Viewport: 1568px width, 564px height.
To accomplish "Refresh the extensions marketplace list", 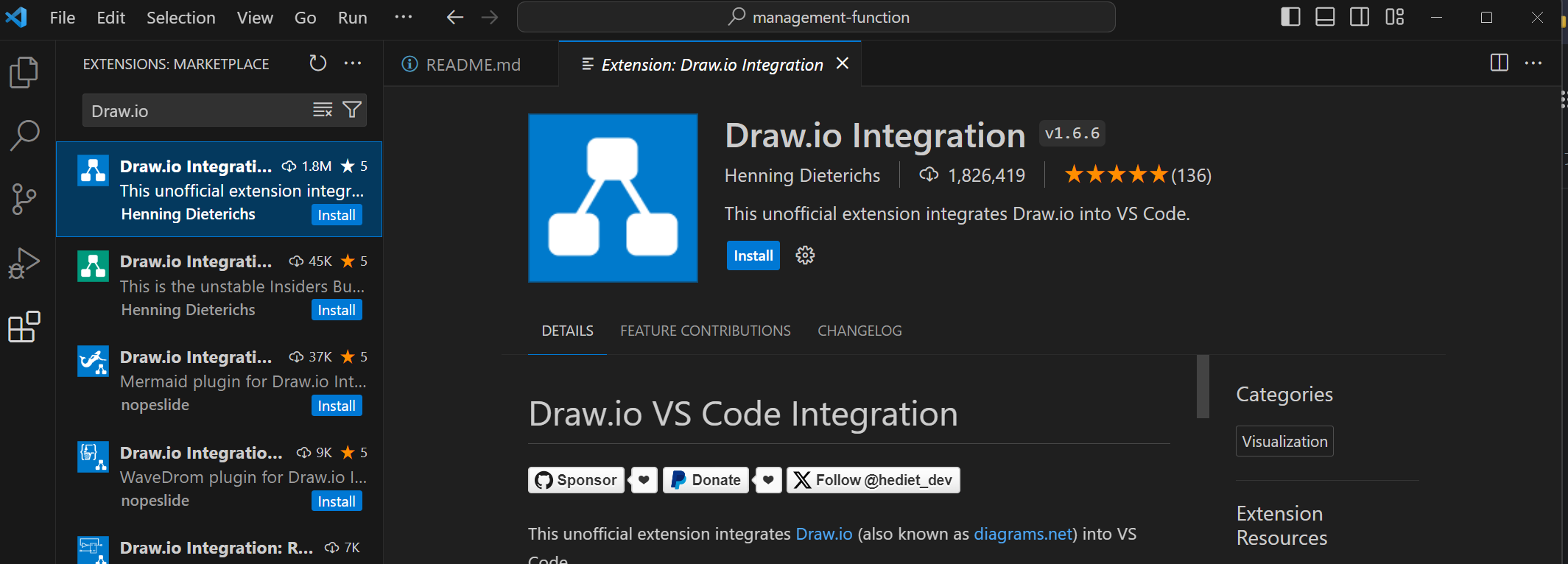I will [318, 63].
